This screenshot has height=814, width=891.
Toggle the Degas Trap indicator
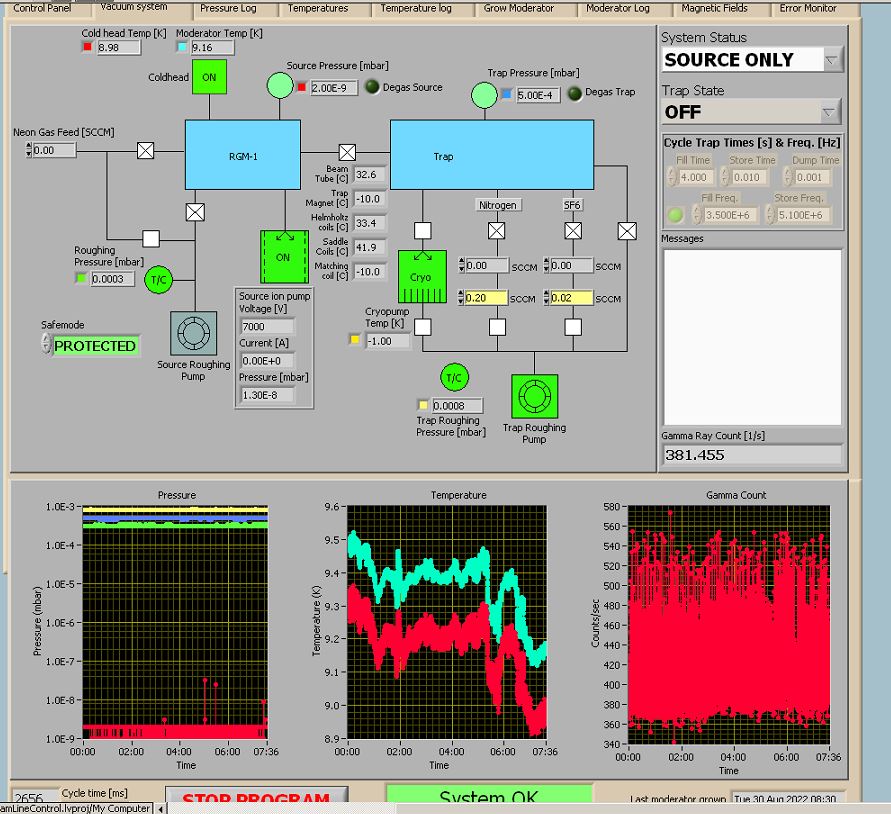[x=575, y=93]
